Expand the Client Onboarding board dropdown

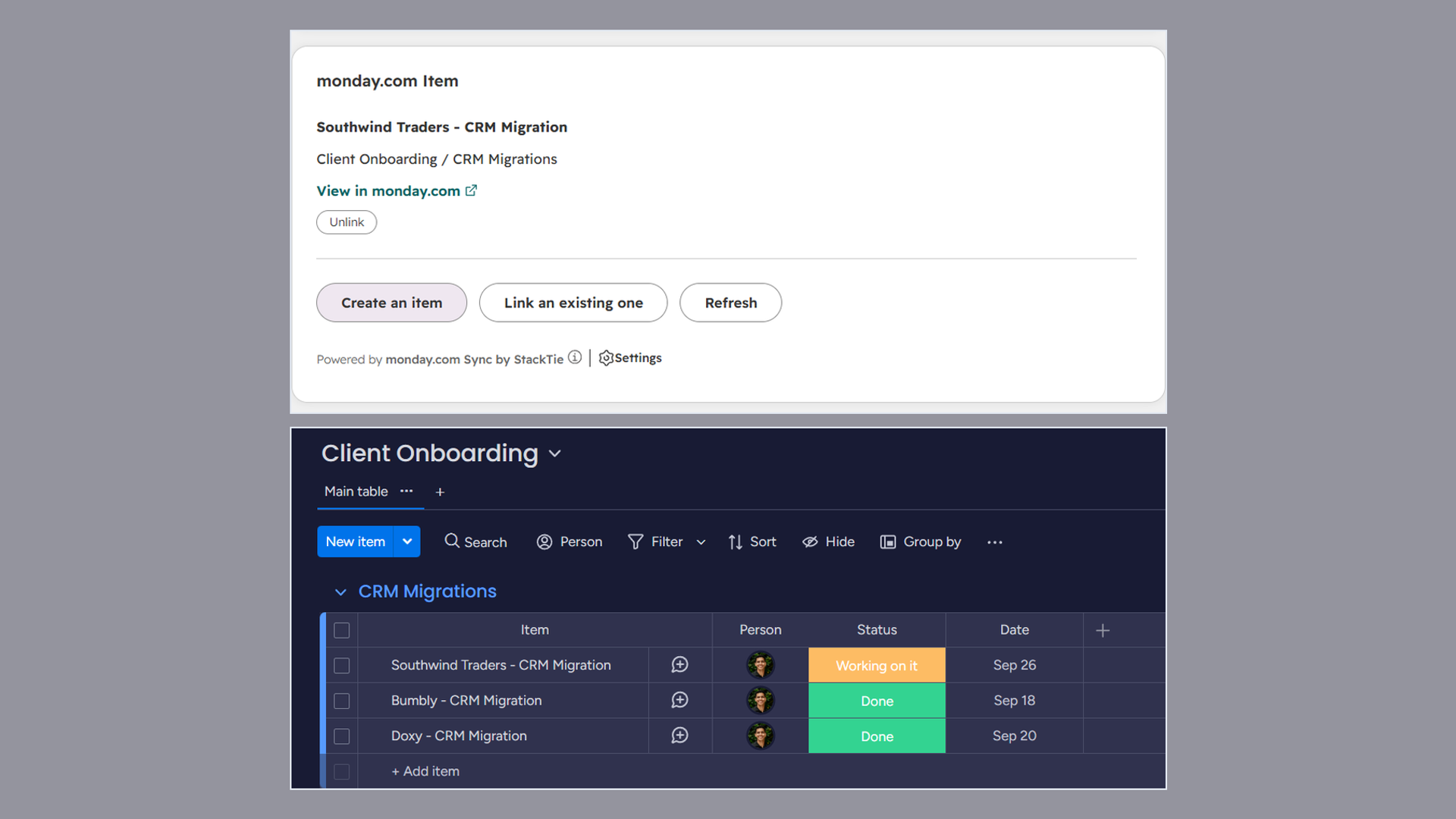(x=555, y=453)
